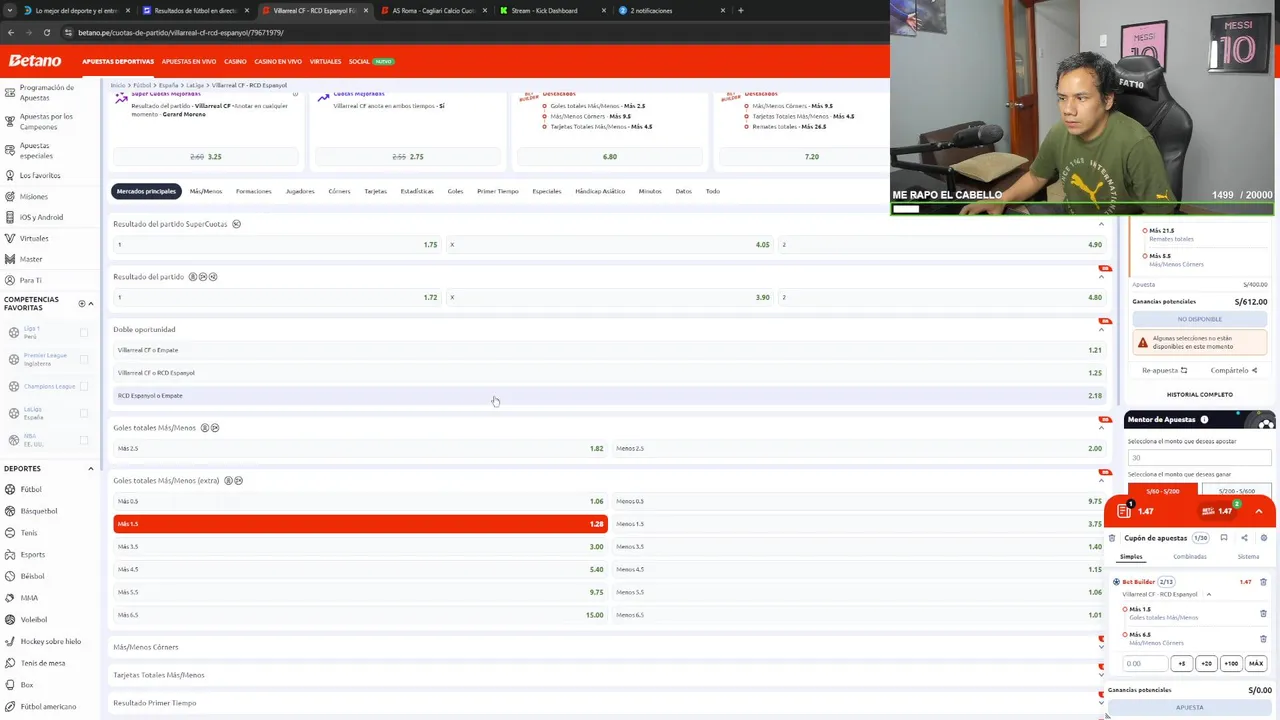This screenshot has width=1280, height=720.
Task: Select the S/60 - S/200 win range
Action: coord(1162,491)
